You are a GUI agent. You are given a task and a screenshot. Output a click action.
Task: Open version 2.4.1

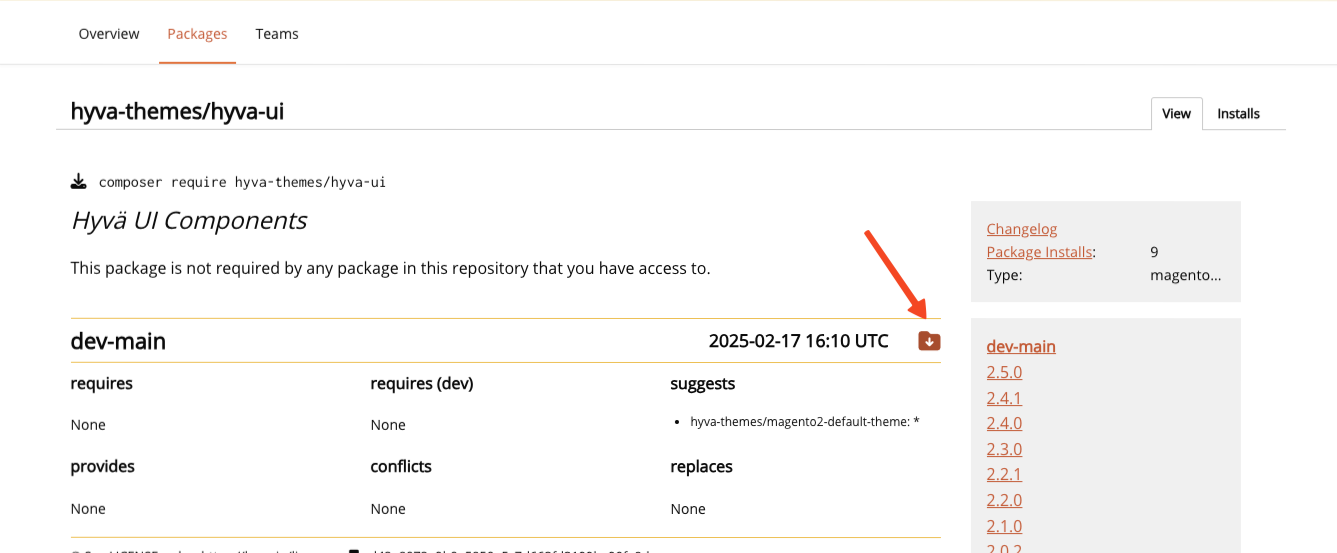[1004, 398]
